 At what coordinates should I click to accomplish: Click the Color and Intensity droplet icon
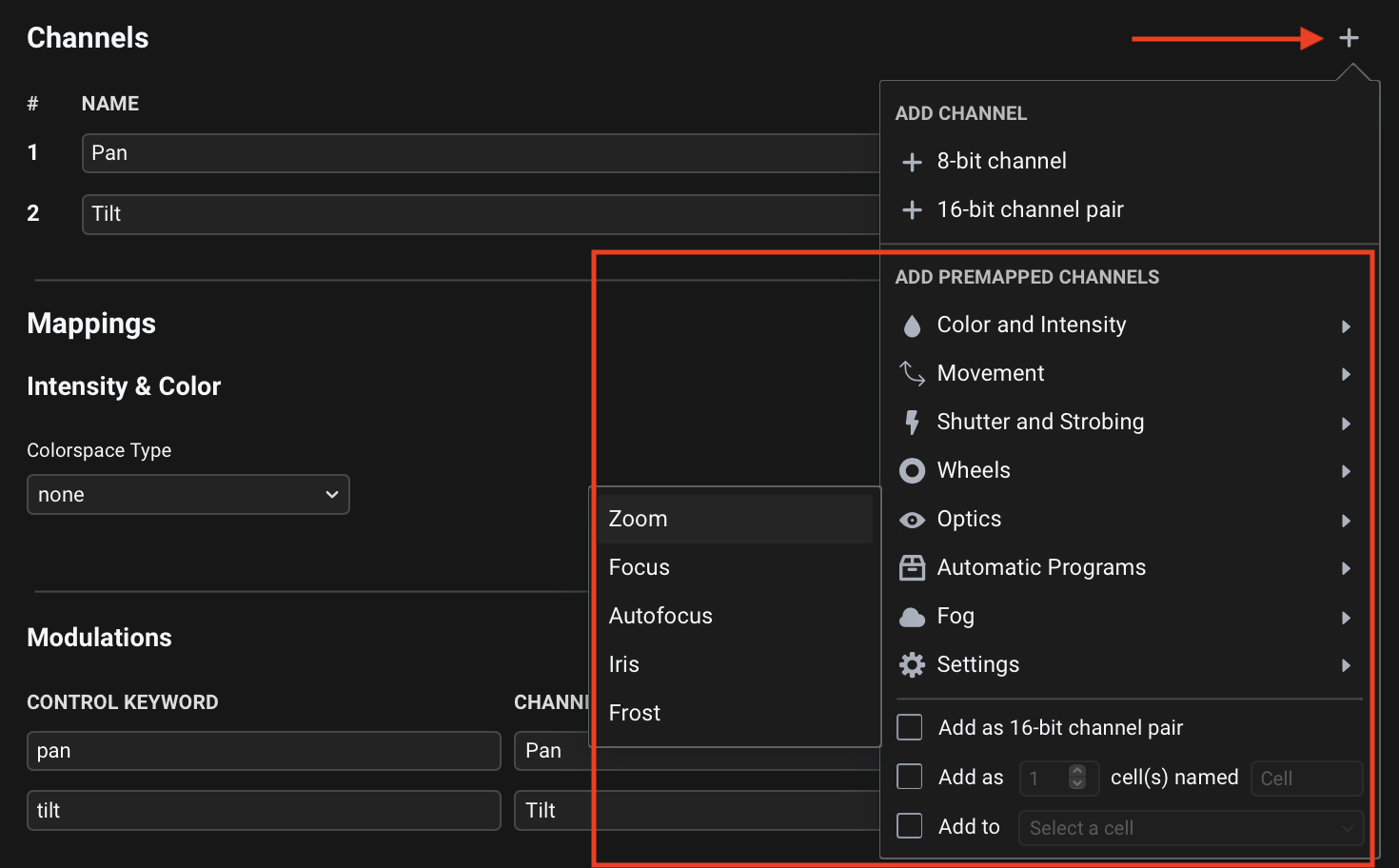(912, 325)
